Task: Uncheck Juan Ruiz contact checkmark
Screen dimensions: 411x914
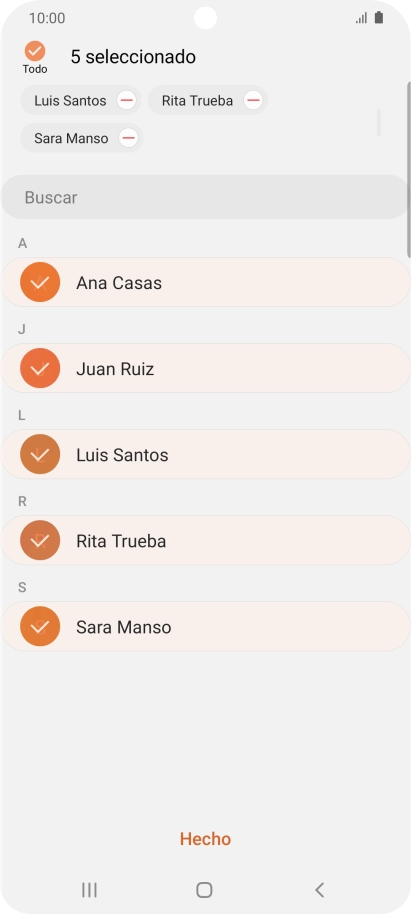Action: tap(40, 368)
